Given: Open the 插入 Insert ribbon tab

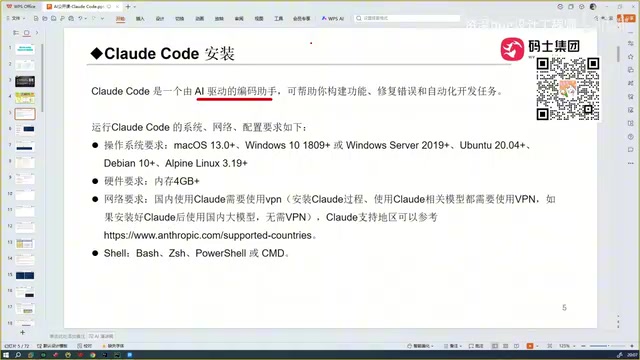Looking at the screenshot, I should 140,19.
